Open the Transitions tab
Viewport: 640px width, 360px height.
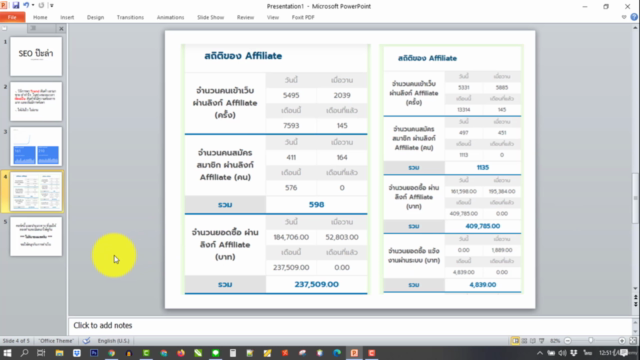coord(130,17)
